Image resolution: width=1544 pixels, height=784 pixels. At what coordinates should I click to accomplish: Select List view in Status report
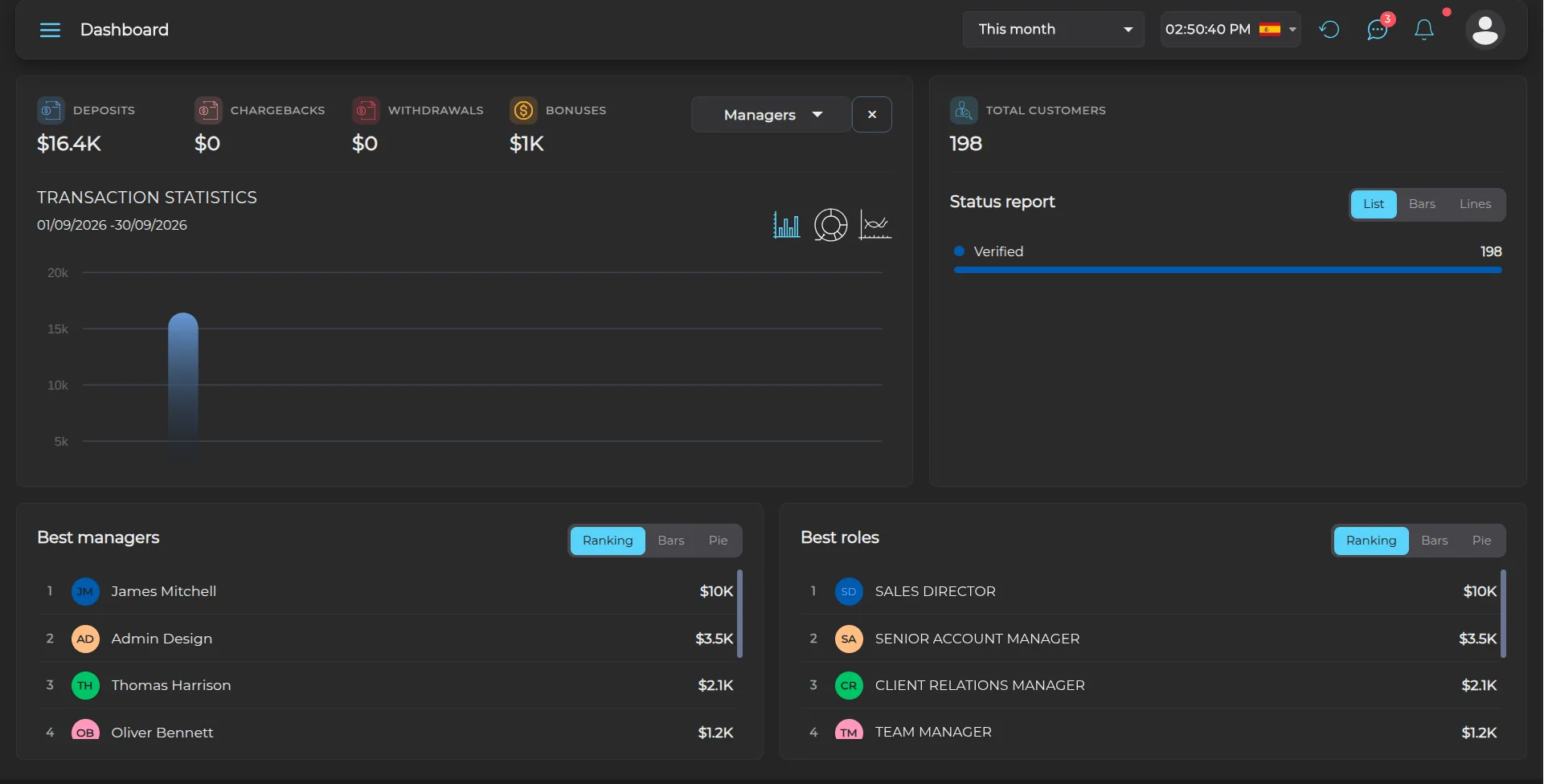tap(1374, 204)
